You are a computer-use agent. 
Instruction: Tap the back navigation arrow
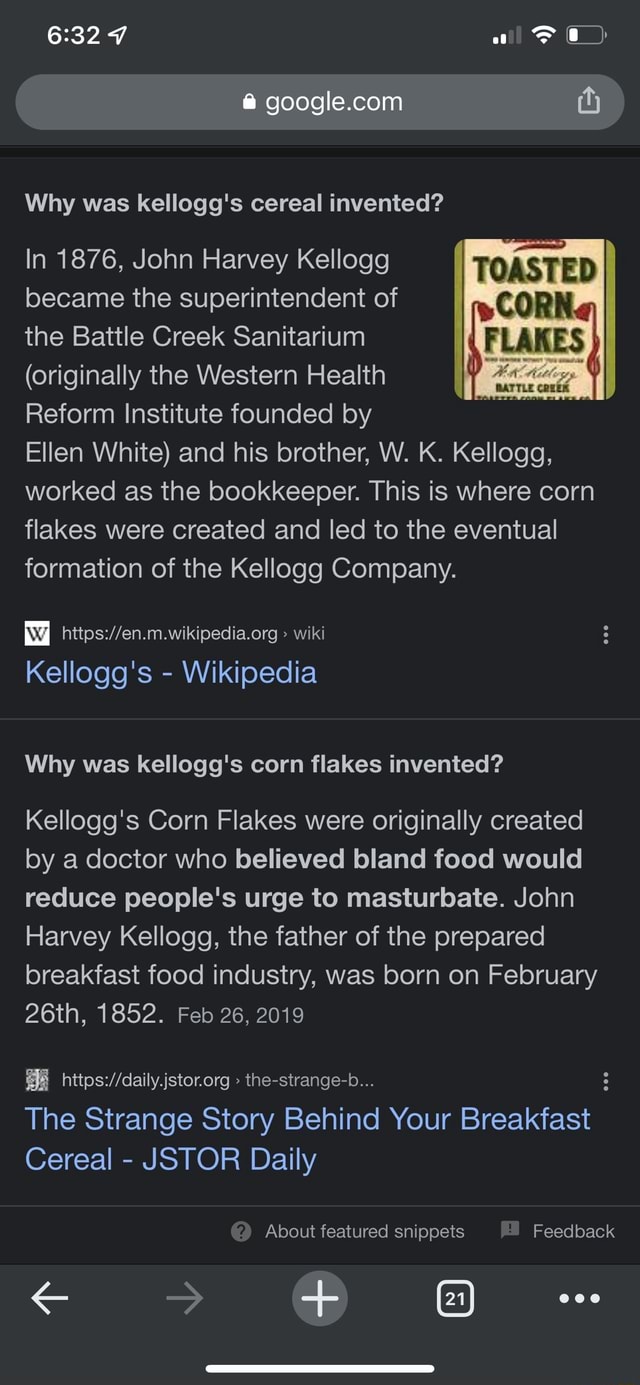[x=49, y=1298]
